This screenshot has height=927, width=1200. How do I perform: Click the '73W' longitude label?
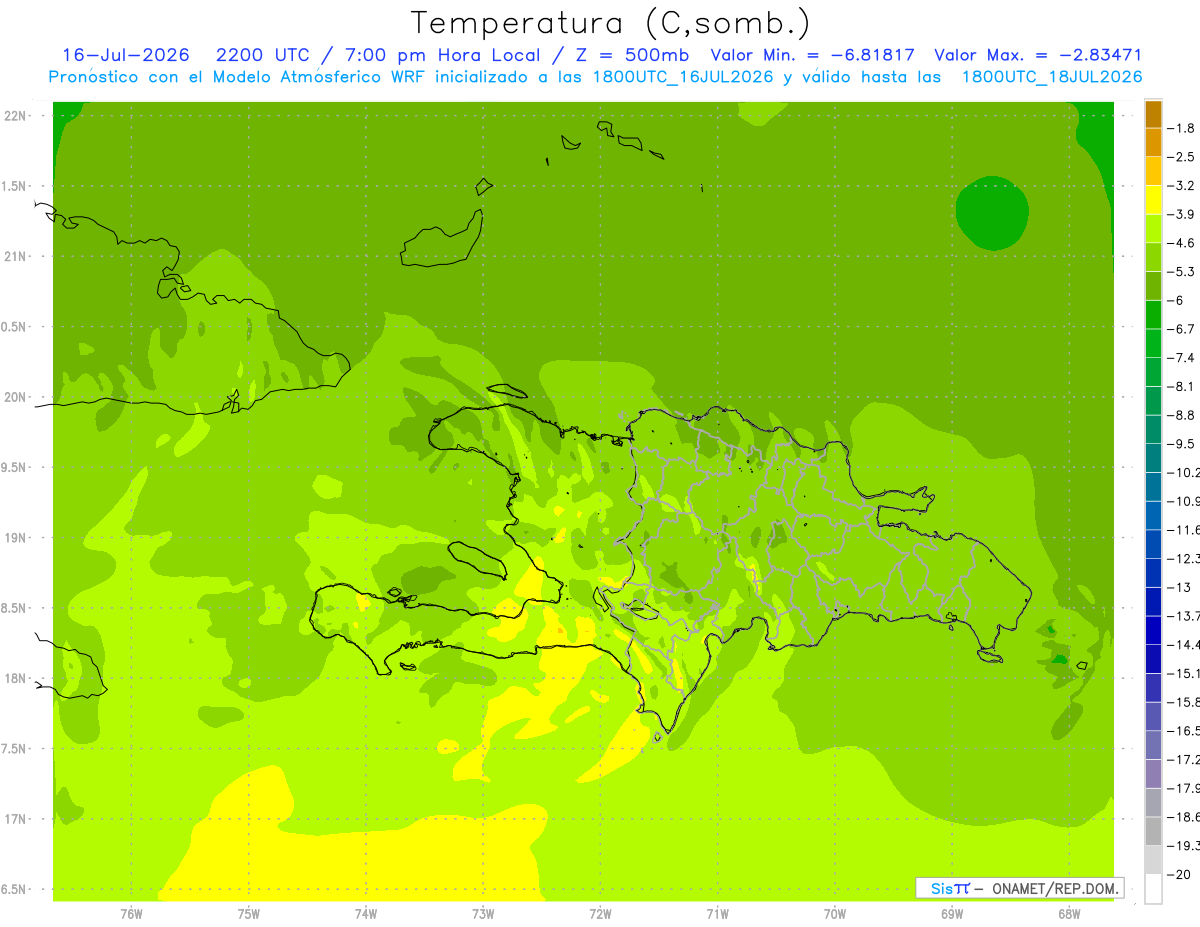pyautogui.click(x=483, y=914)
